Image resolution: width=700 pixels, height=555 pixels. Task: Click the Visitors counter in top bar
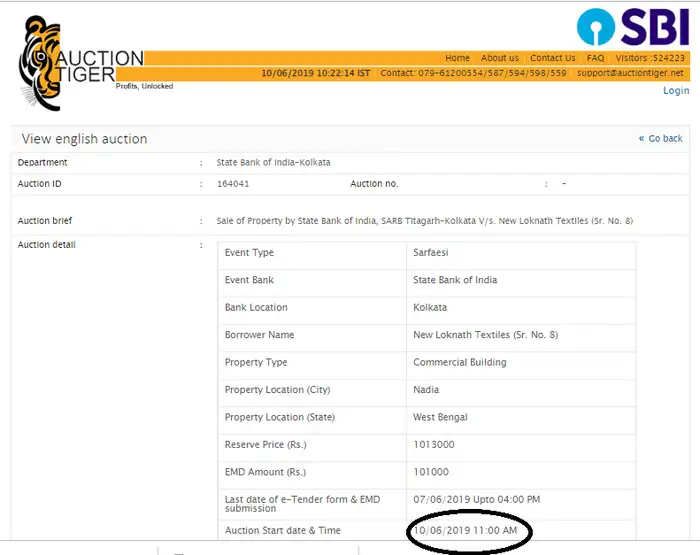[x=650, y=58]
